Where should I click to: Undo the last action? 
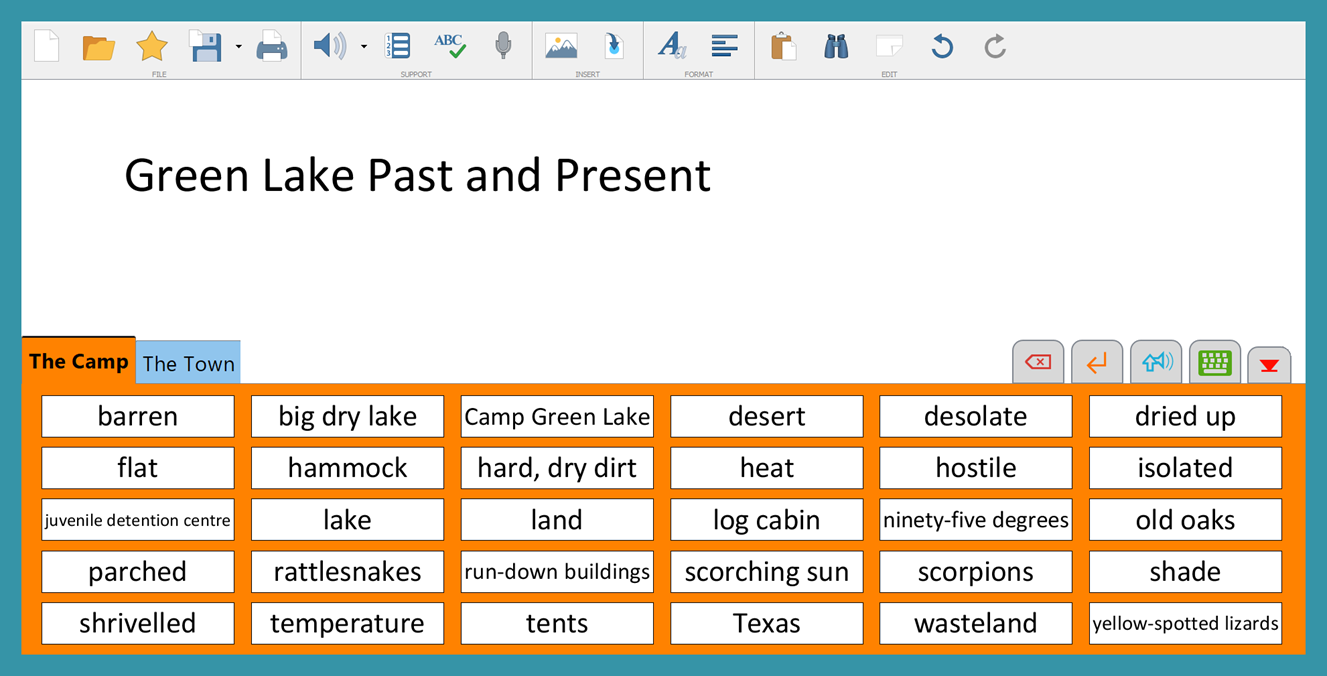941,46
